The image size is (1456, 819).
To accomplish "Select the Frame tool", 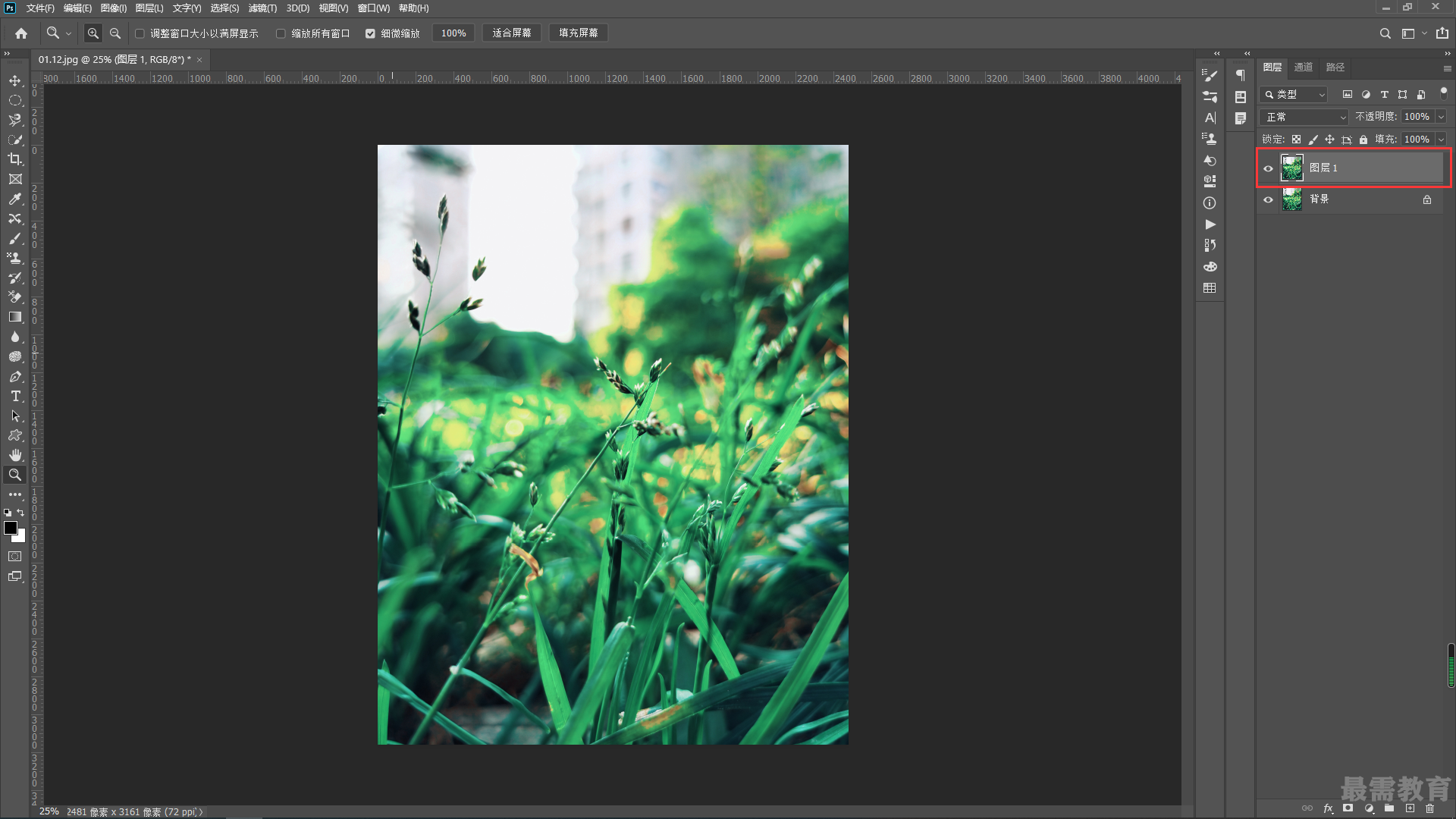I will point(15,179).
